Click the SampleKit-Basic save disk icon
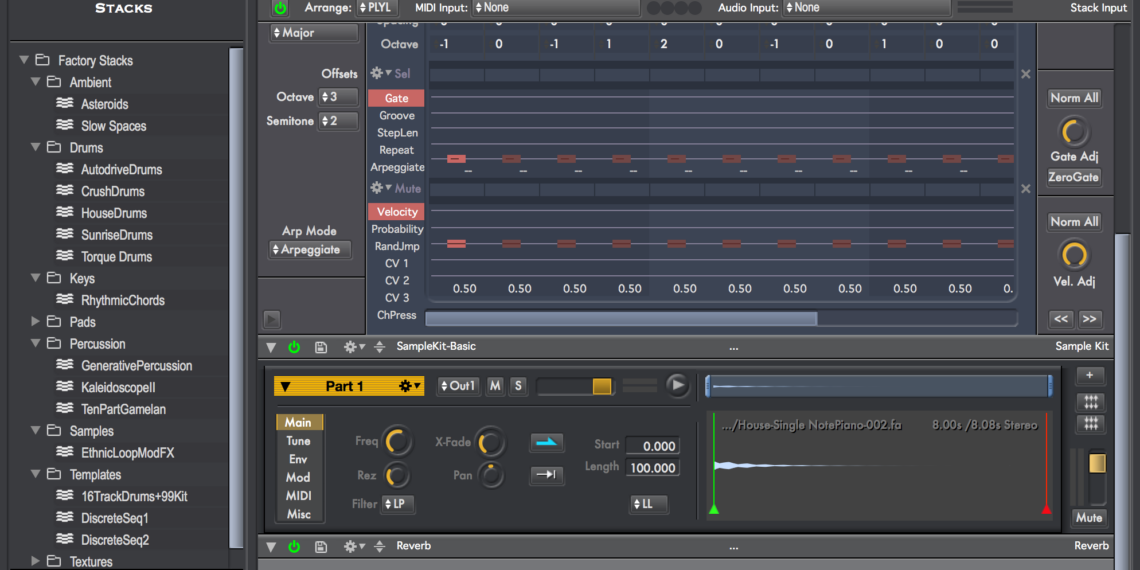Viewport: 1140px width, 570px height. coord(320,347)
